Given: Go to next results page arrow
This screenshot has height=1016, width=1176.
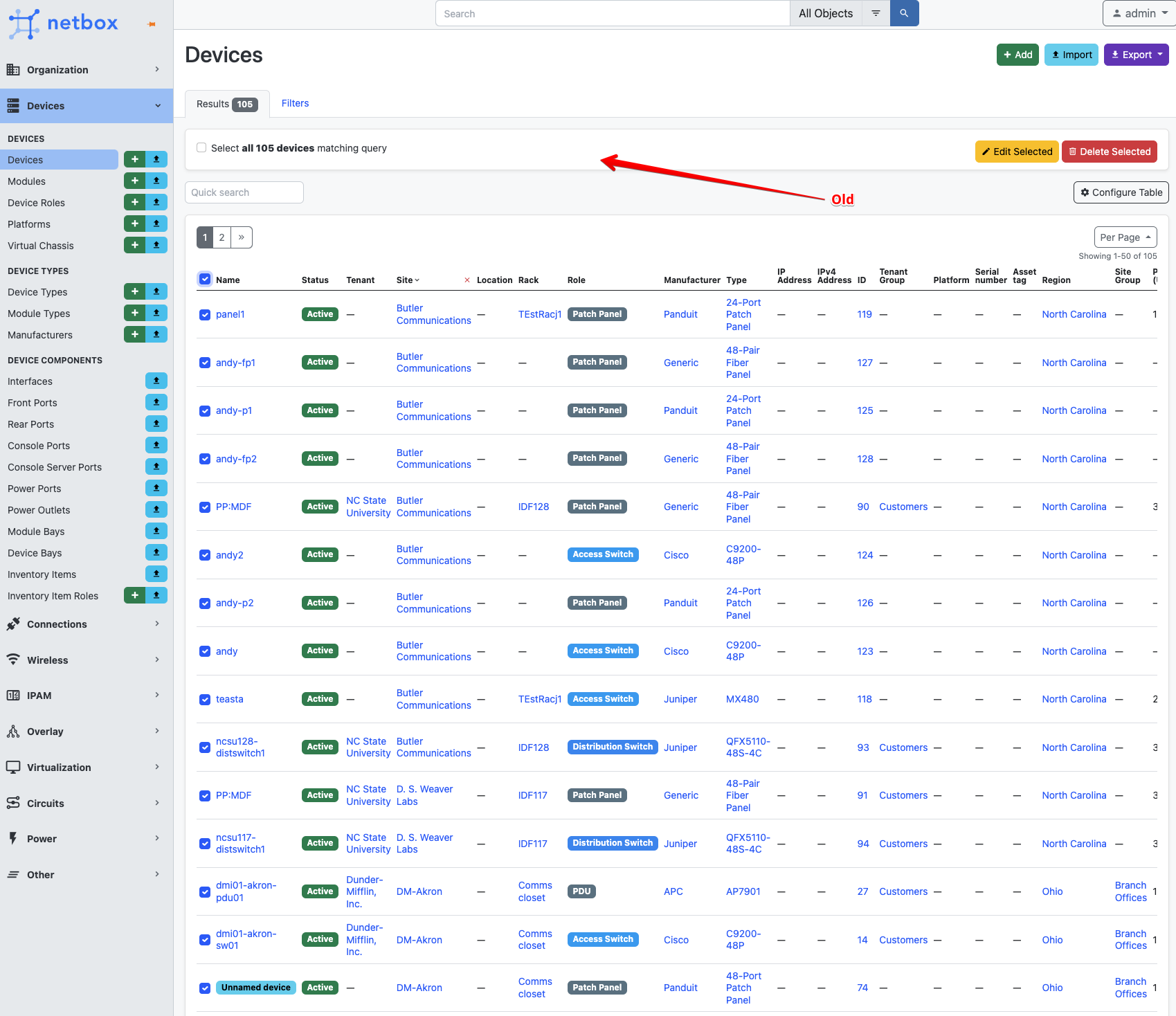Looking at the screenshot, I should (x=242, y=237).
